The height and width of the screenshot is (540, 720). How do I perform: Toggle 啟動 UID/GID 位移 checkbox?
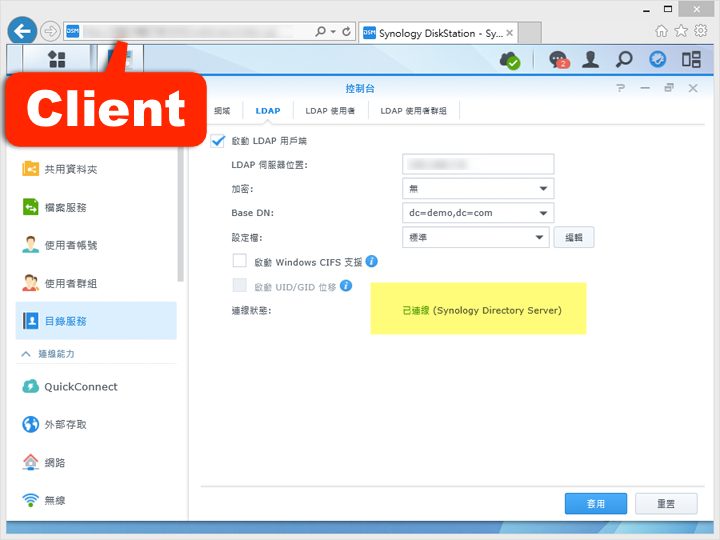click(240, 285)
